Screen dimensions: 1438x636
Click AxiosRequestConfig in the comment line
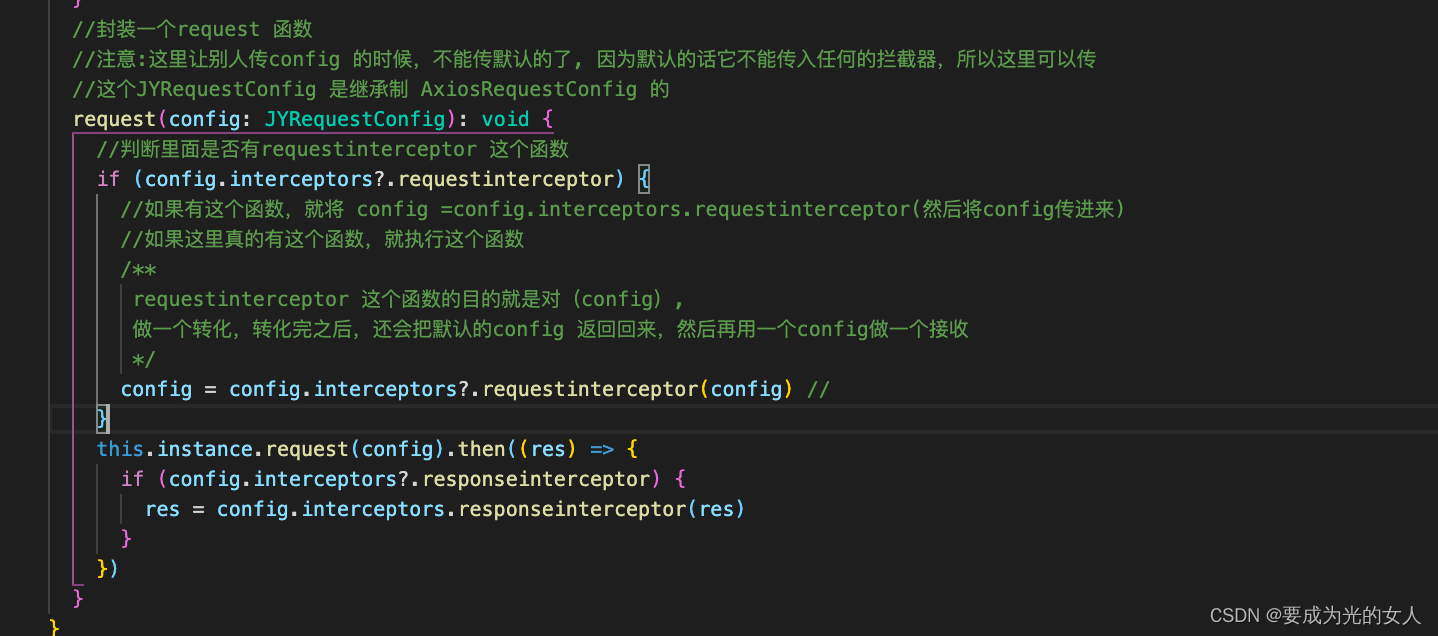pyautogui.click(x=528, y=89)
